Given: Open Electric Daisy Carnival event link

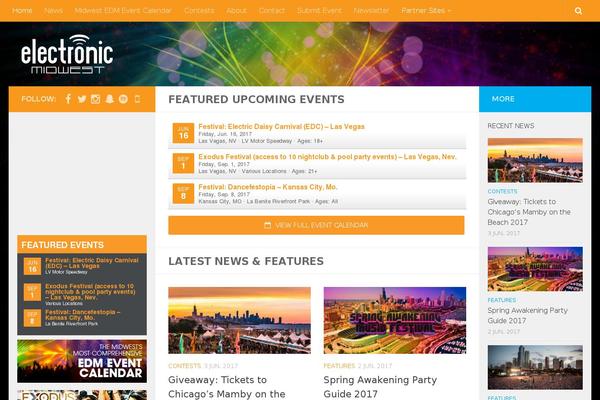Looking at the screenshot, I should 281,126.
